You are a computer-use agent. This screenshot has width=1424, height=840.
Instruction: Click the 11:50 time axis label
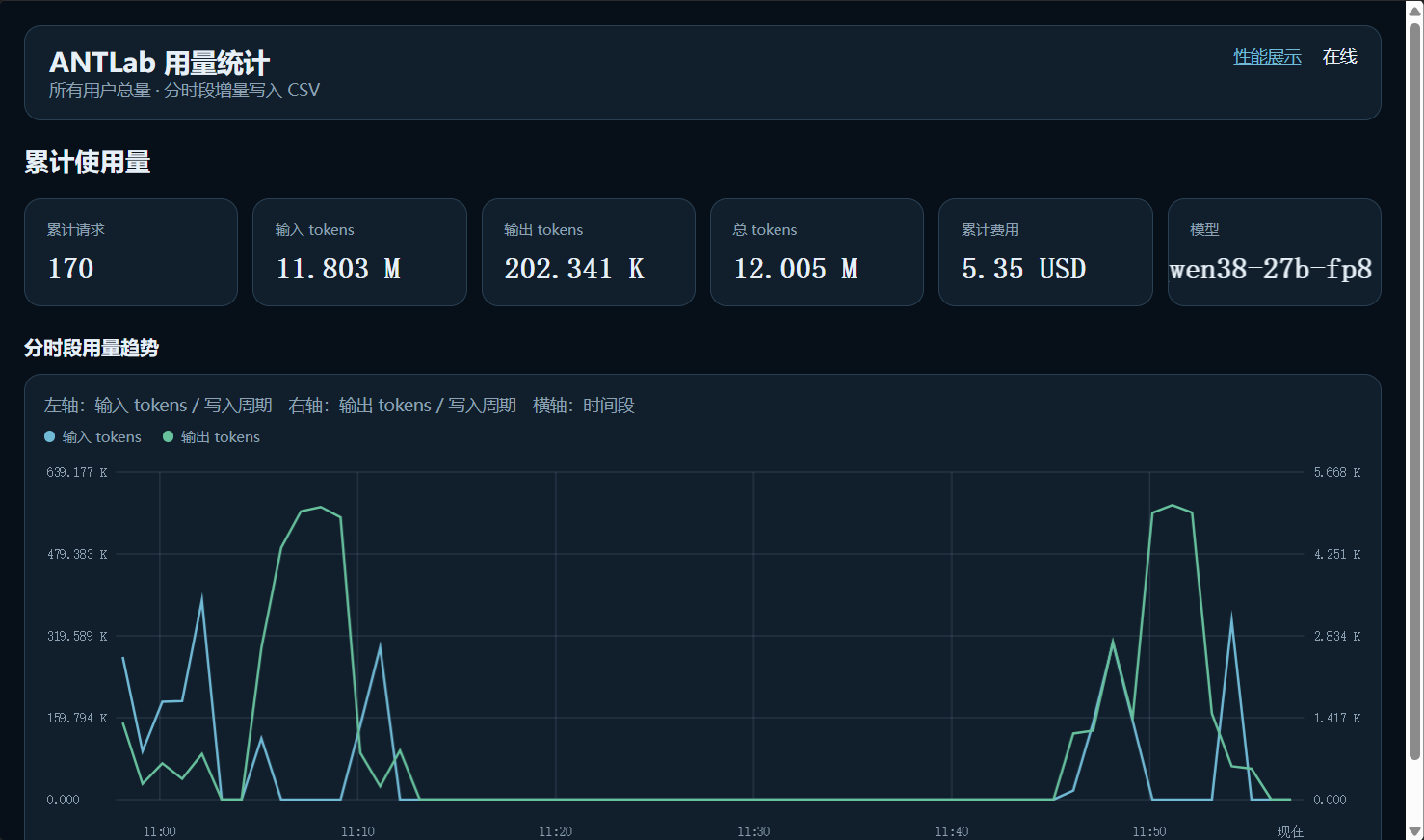tap(1149, 831)
